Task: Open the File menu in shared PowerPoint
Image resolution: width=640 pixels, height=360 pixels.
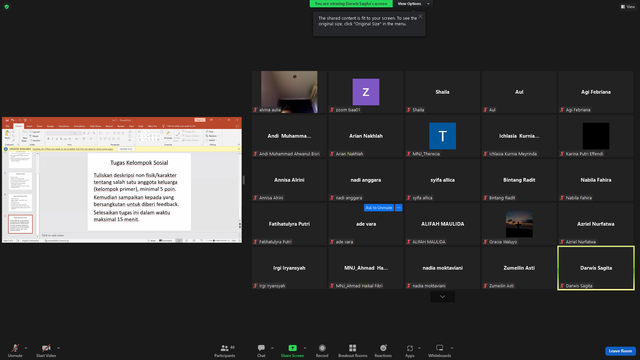Action: 7,126
